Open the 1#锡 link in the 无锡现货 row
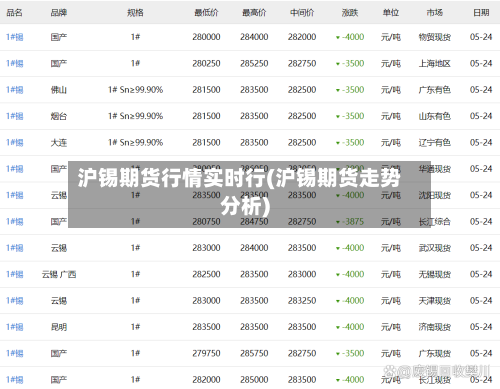500x389 pixels. [15, 274]
